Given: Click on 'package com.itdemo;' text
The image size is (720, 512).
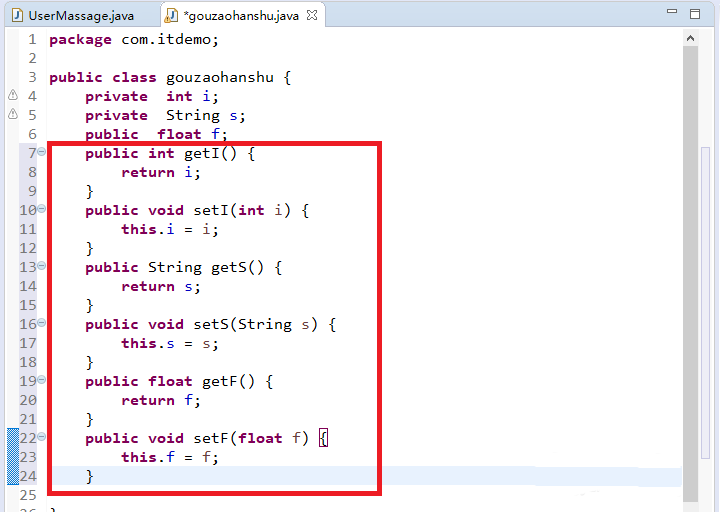Looking at the screenshot, I should coord(134,40).
